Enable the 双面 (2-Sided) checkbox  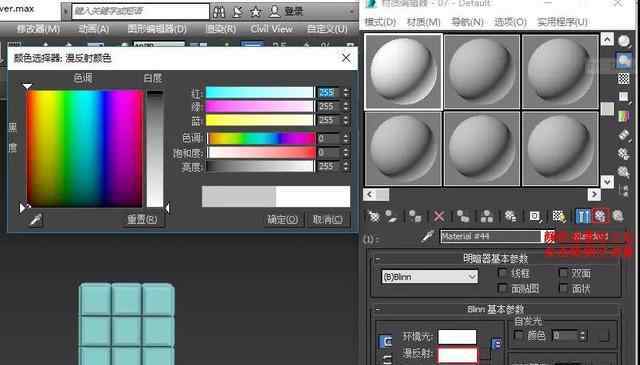tap(563, 273)
